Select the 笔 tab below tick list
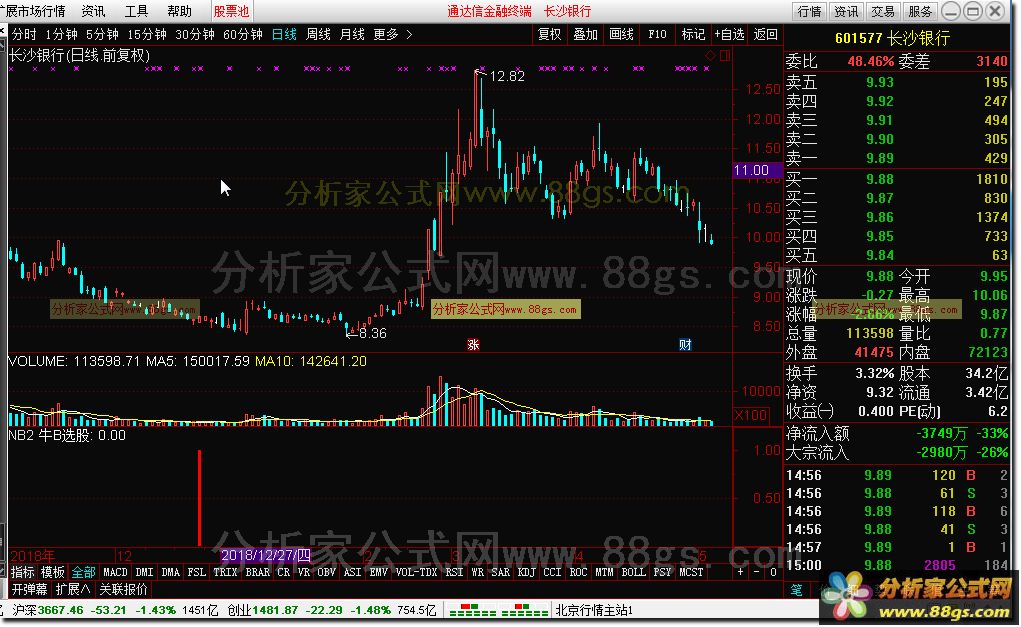This screenshot has width=1021, height=627. tap(797, 589)
